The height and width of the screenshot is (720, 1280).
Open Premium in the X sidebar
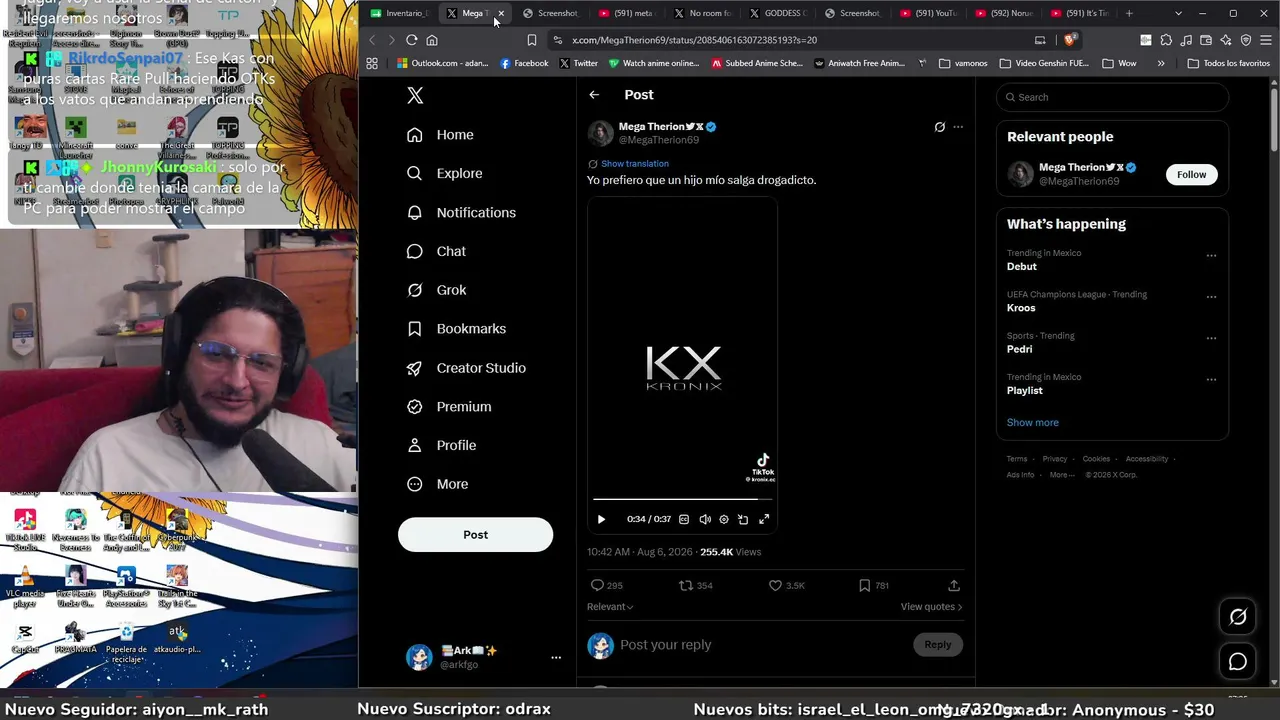click(449, 407)
